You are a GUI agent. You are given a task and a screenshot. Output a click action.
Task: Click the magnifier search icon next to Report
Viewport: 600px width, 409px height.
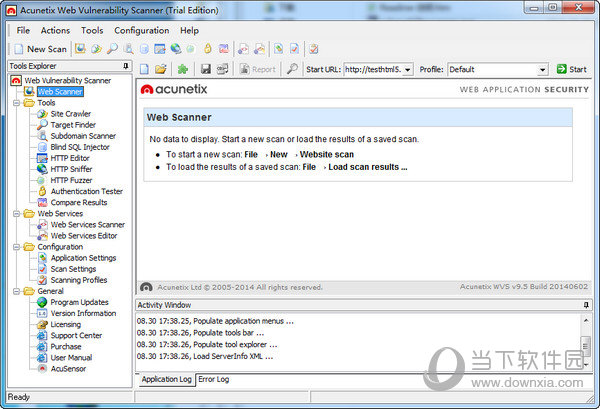coord(292,69)
